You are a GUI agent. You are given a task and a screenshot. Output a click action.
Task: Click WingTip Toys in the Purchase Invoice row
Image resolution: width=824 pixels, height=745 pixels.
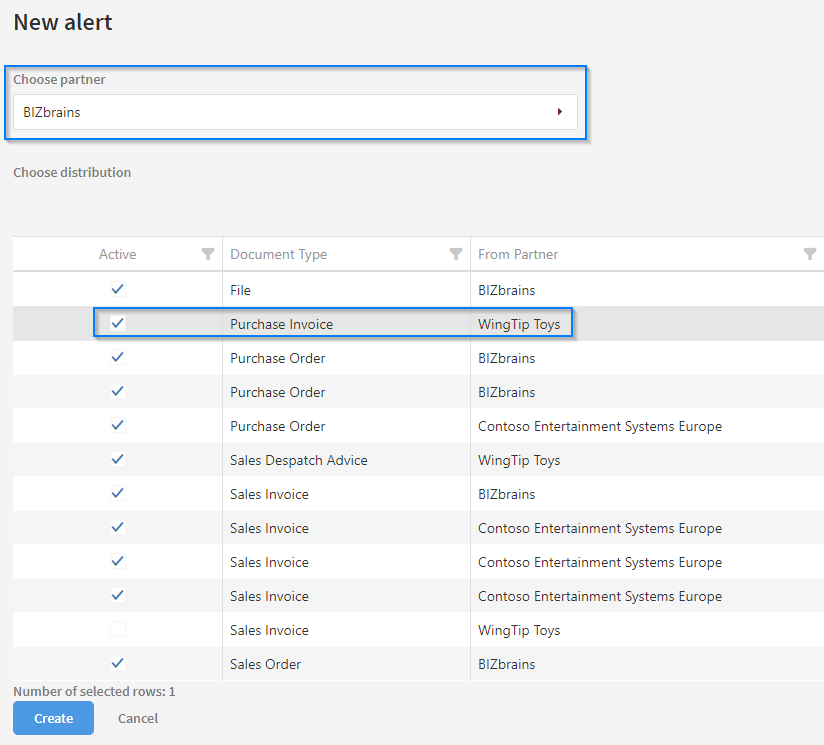519,324
